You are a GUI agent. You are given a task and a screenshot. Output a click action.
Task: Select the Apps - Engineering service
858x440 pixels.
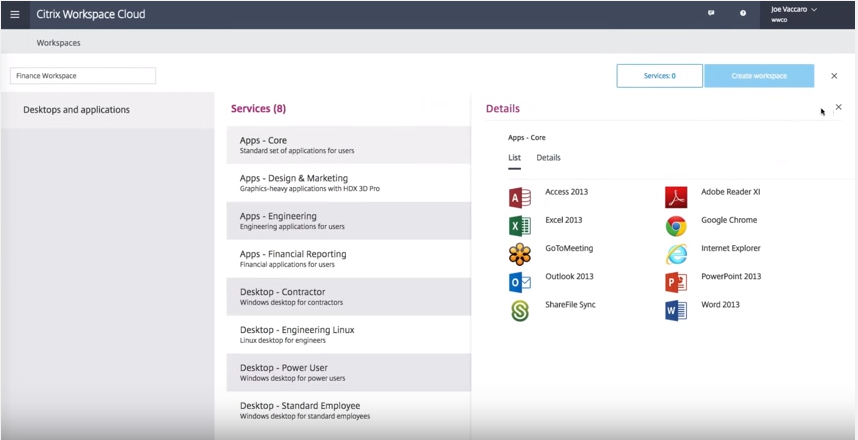[x=349, y=221]
